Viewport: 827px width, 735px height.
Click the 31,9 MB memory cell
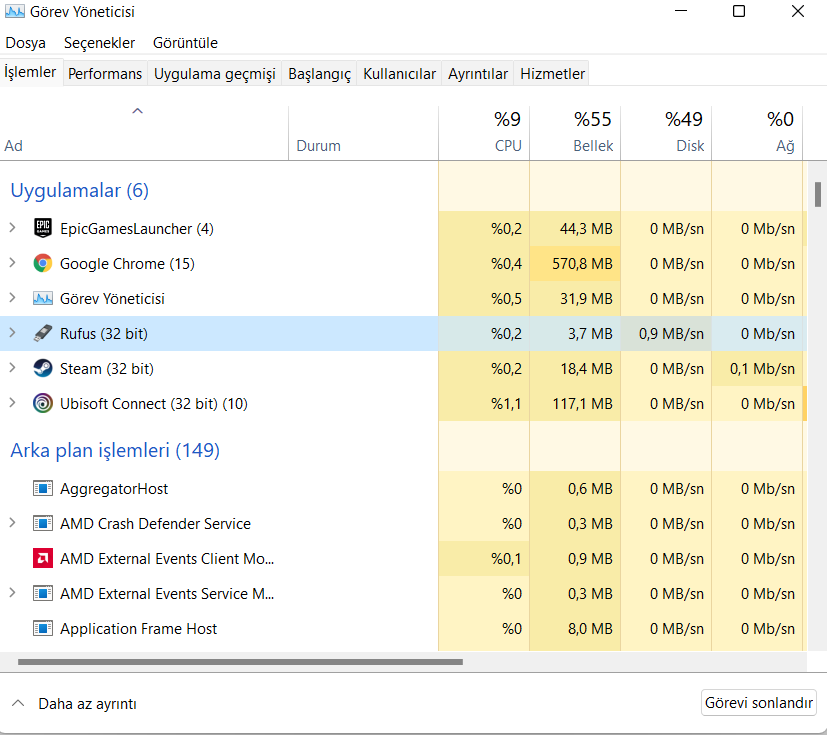pos(575,299)
